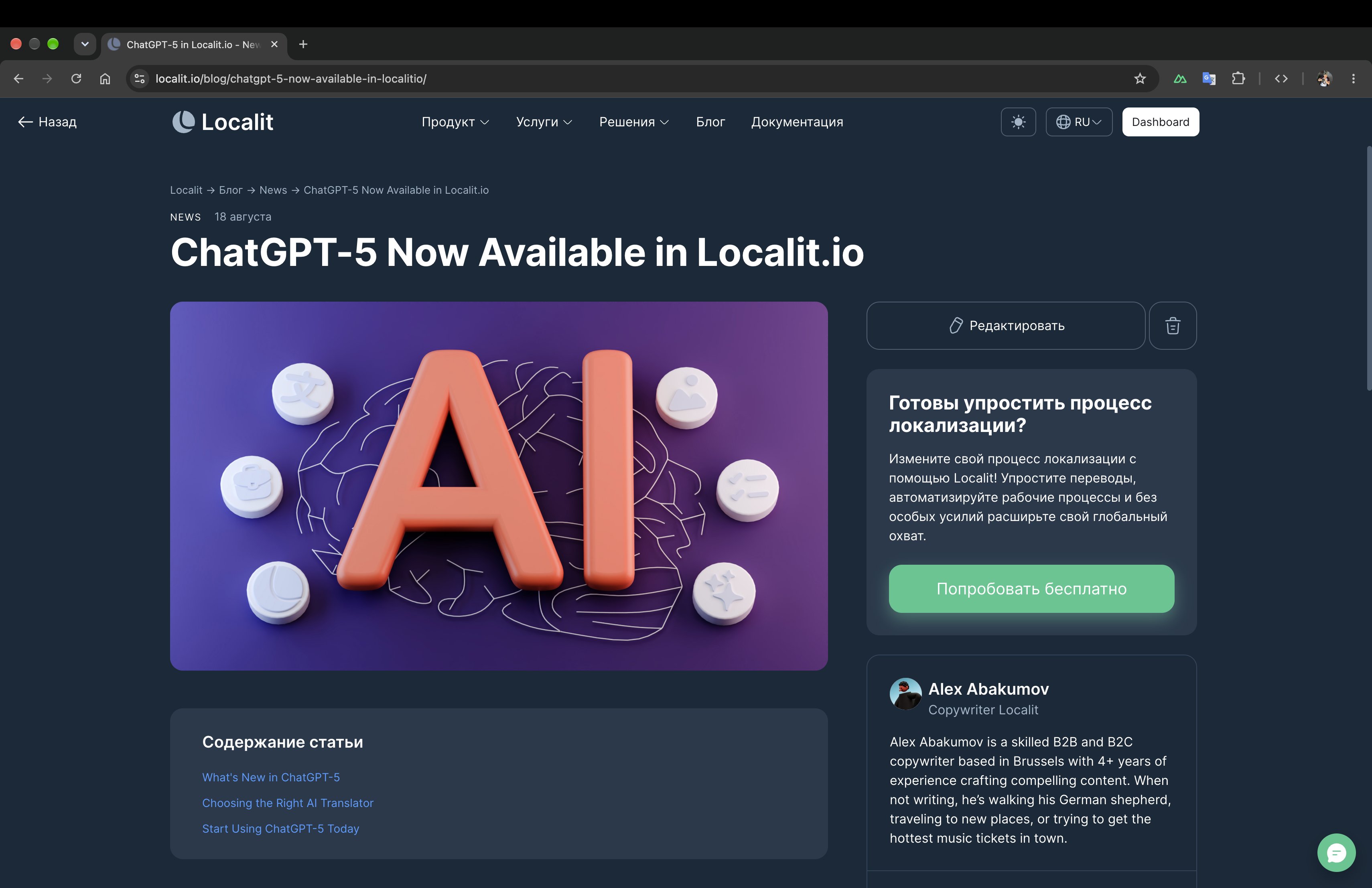This screenshot has height=888, width=1372.
Task: Click the News breadcrumb link
Action: click(x=273, y=190)
